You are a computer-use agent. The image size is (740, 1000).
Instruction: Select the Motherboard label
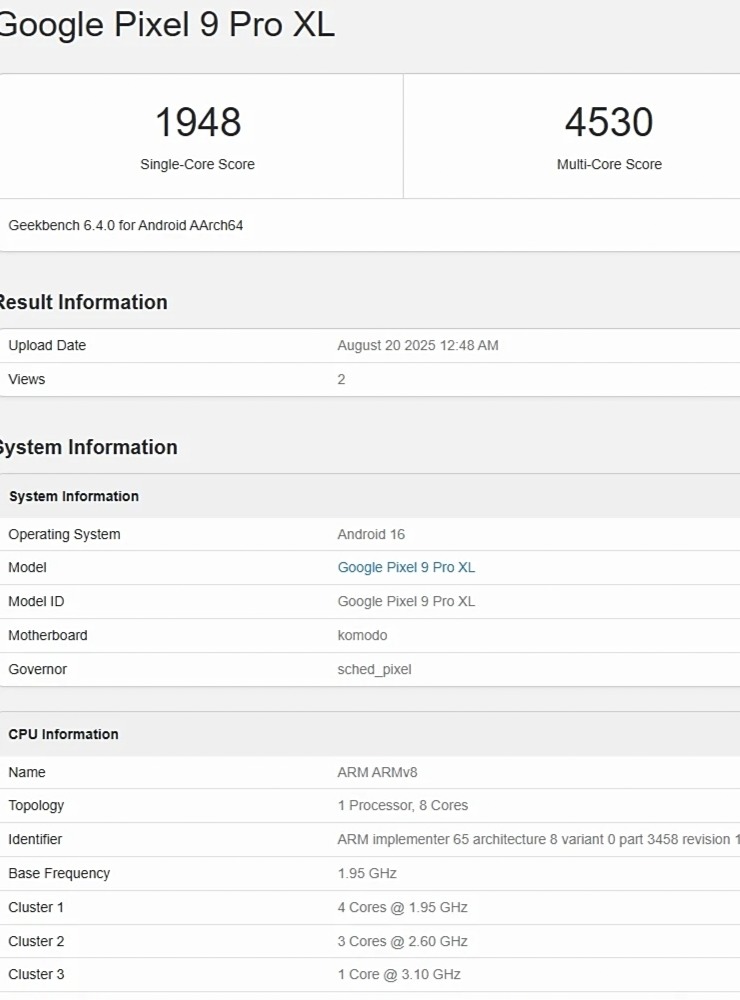click(x=48, y=635)
